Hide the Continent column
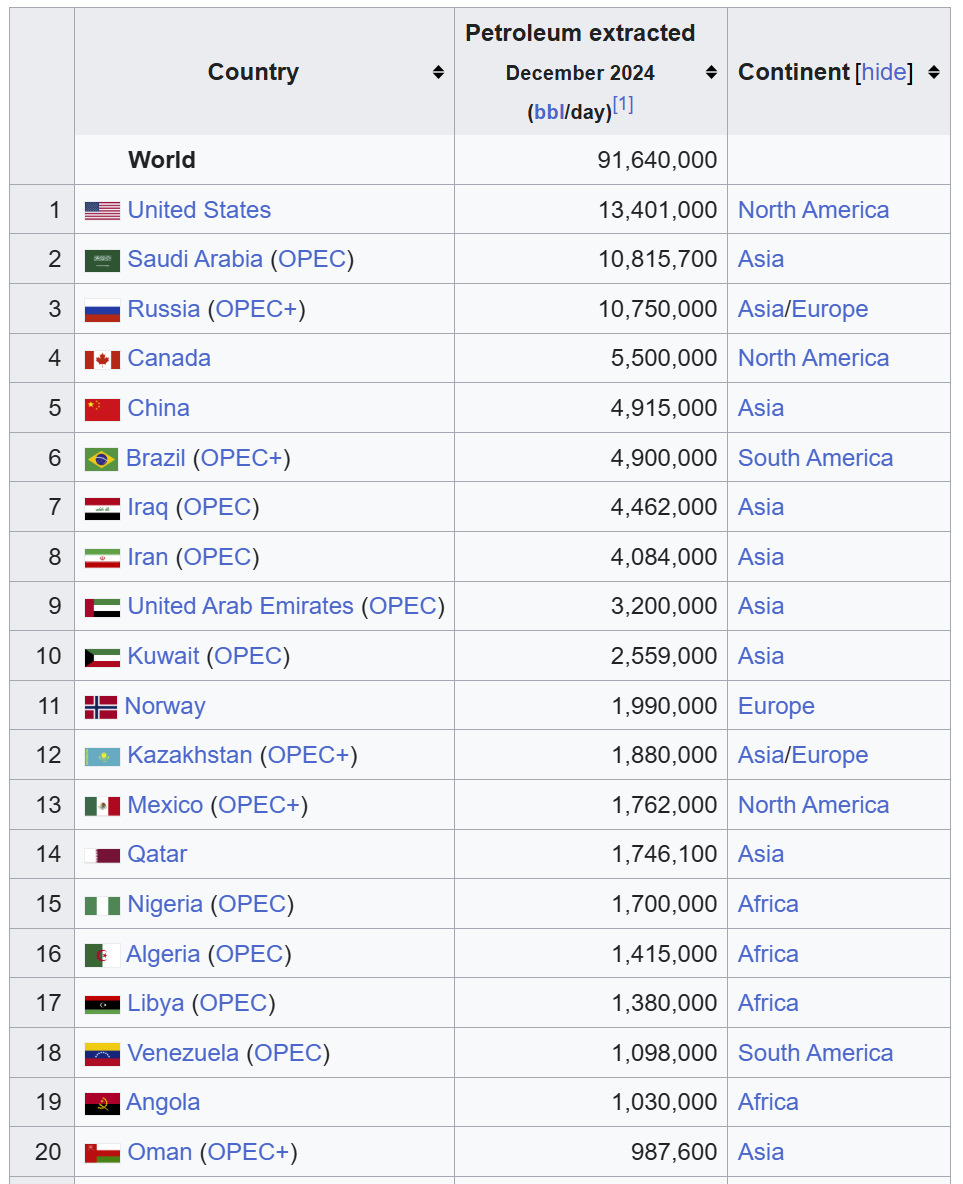The width and height of the screenshot is (963, 1184). click(884, 72)
